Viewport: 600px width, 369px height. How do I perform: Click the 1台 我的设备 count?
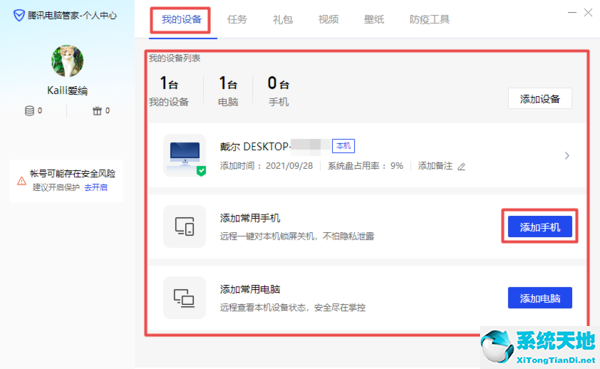click(169, 91)
